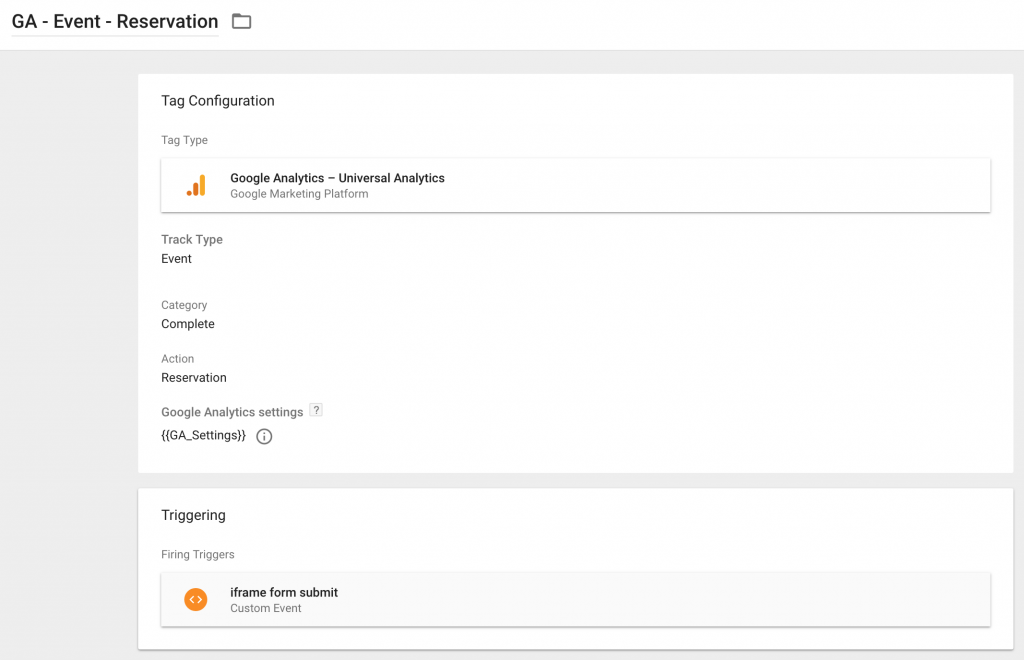Image resolution: width=1024 pixels, height=660 pixels.
Task: Click the Action value Reservation
Action: click(193, 378)
